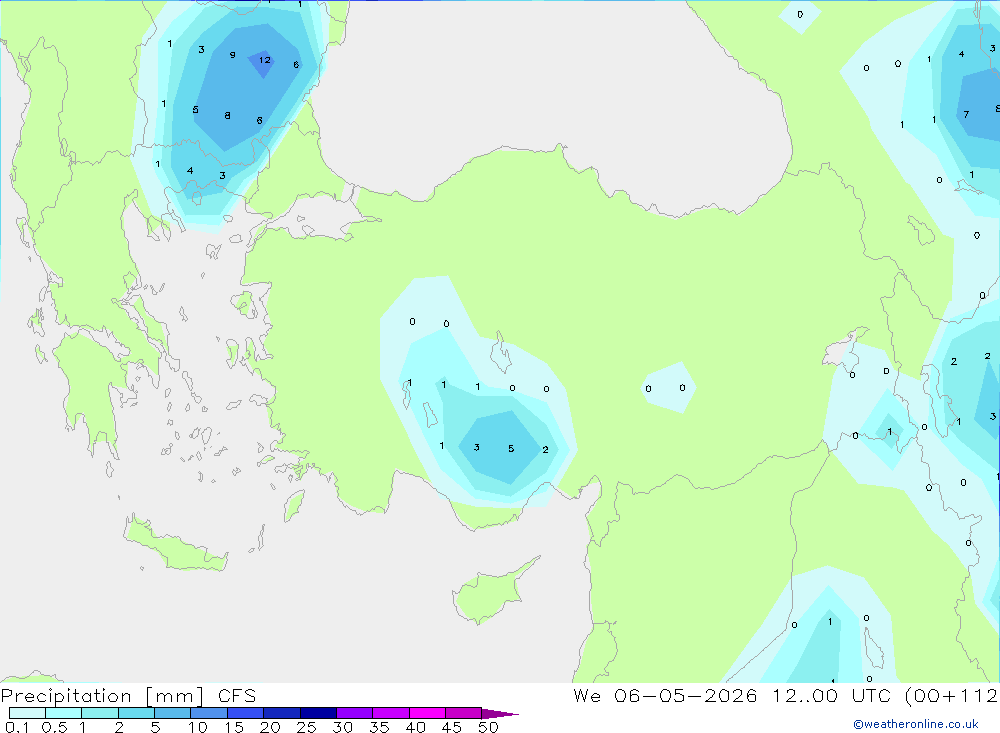Viewport: 1000px width, 733px height.
Task: Click the legend label '20'
Action: click(x=270, y=727)
